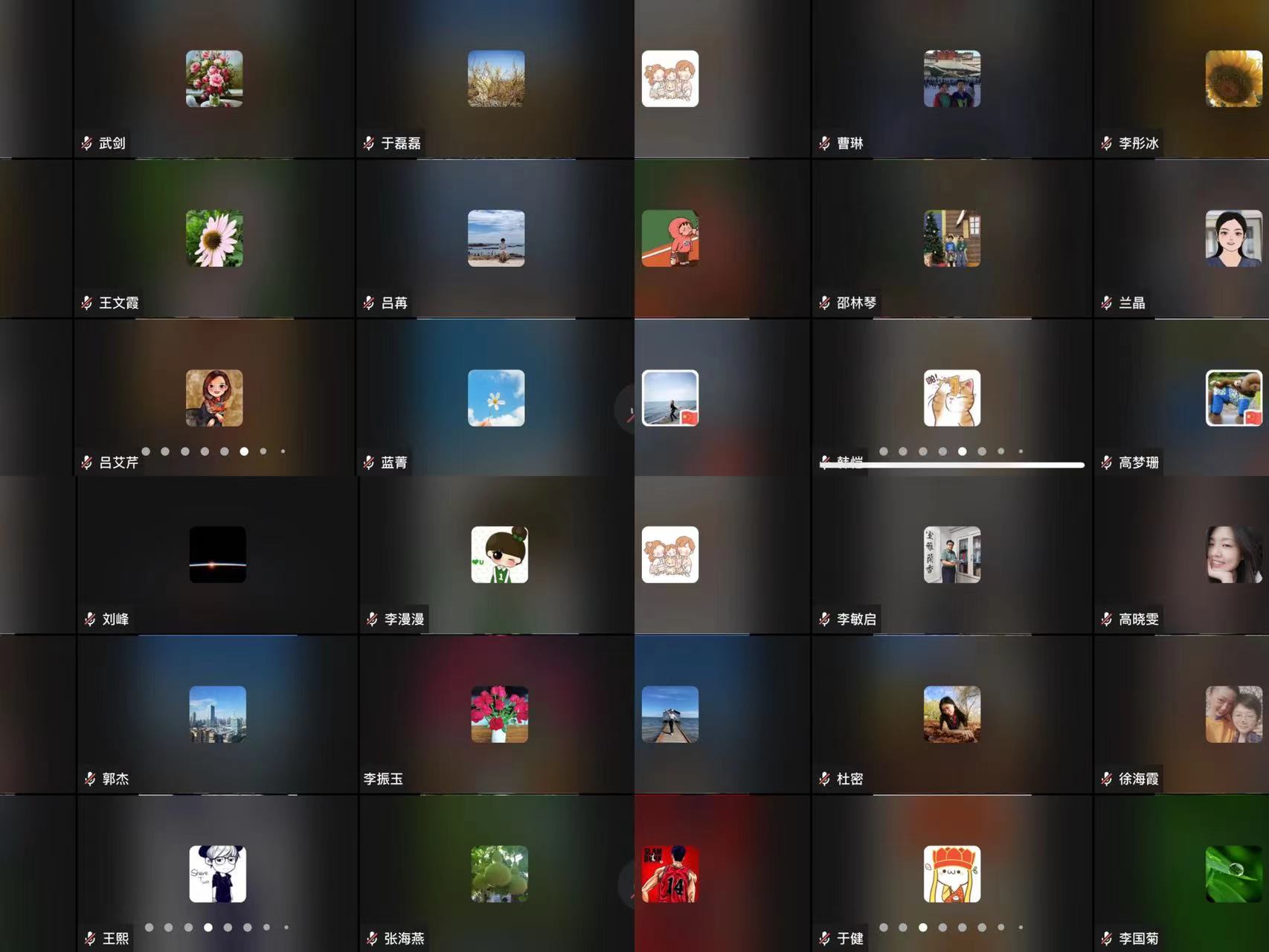The image size is (1269, 952).
Task: Click the muted mic icon next to 张海燕
Action: 372,939
